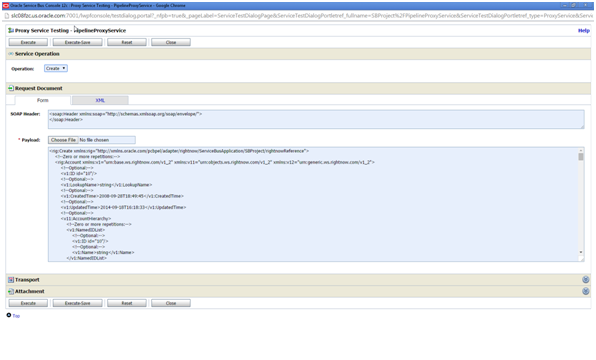Click the Service Operation section icon
The image size is (596, 360).
point(11,54)
